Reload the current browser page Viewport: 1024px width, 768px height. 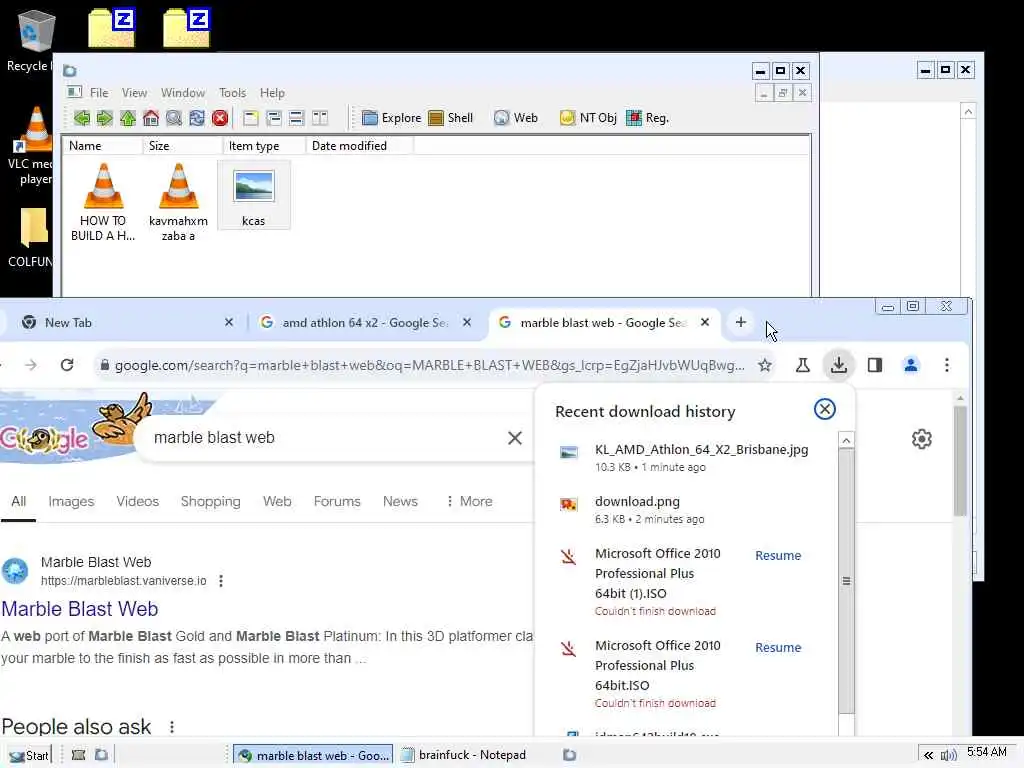pyautogui.click(x=67, y=365)
